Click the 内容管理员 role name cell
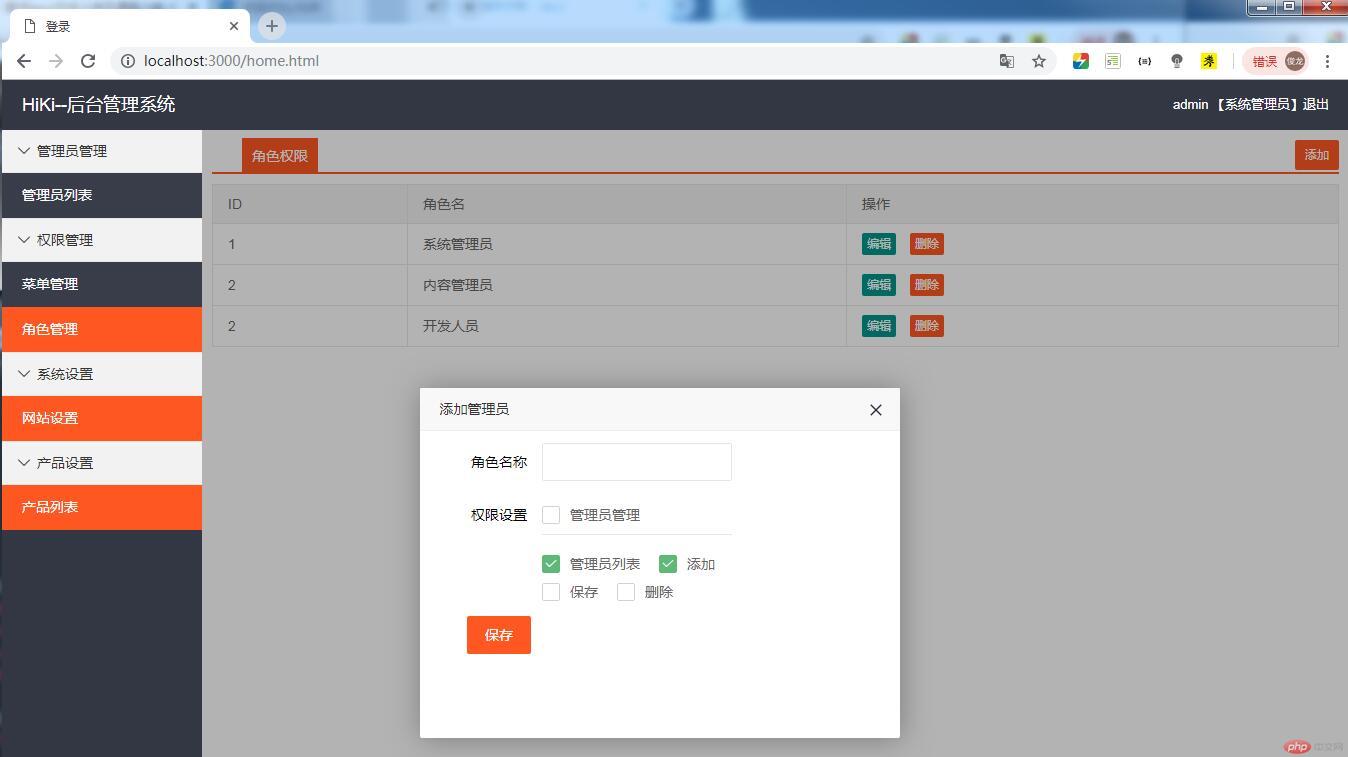 point(627,285)
